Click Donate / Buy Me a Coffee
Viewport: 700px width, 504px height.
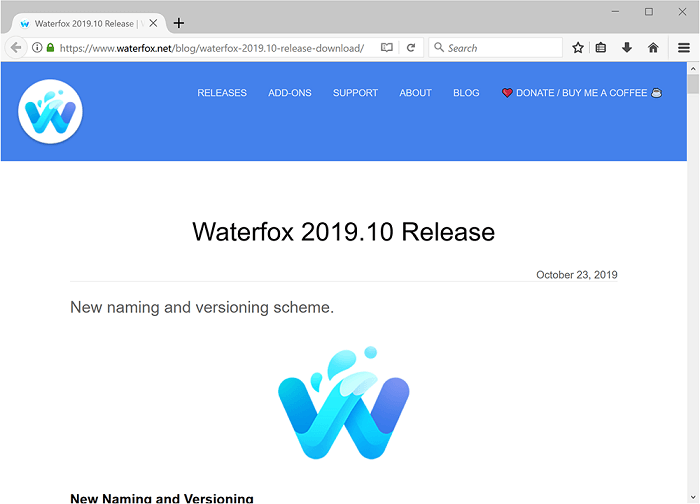(x=581, y=93)
